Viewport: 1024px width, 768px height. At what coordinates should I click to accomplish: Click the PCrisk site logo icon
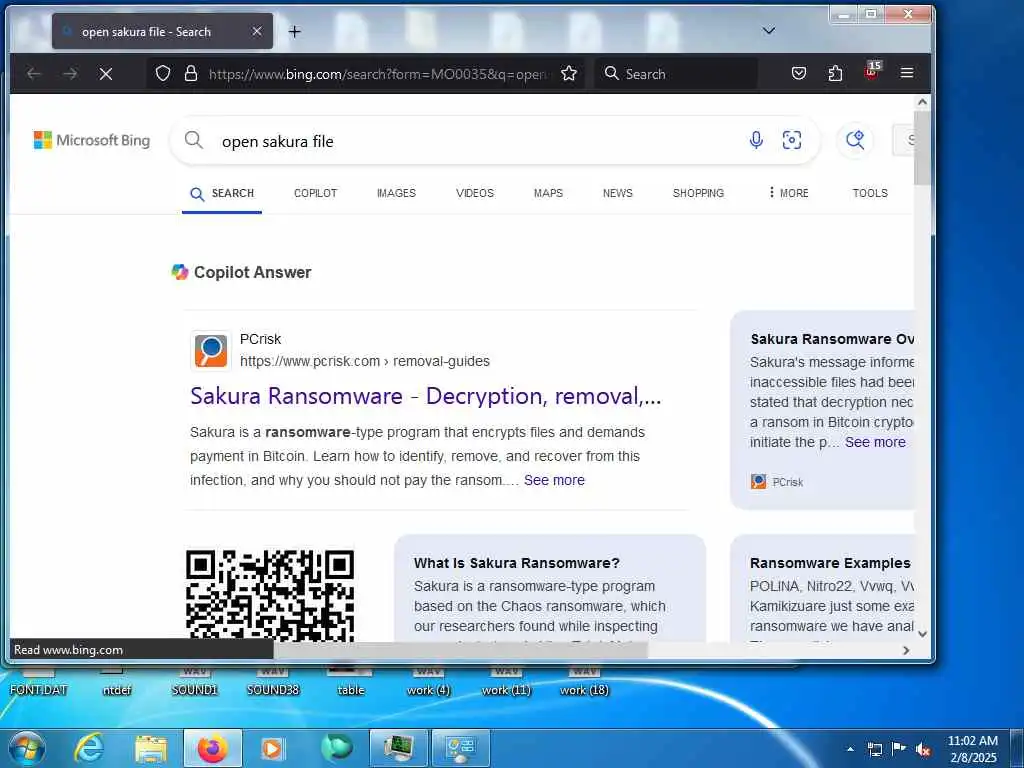coord(210,351)
